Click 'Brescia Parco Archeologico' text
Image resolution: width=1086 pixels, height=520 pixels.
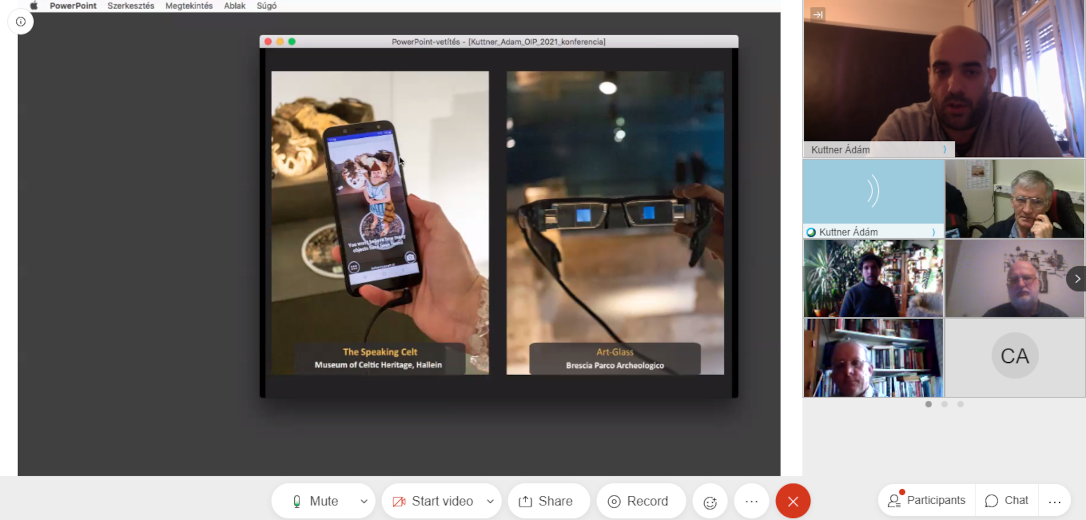615,365
